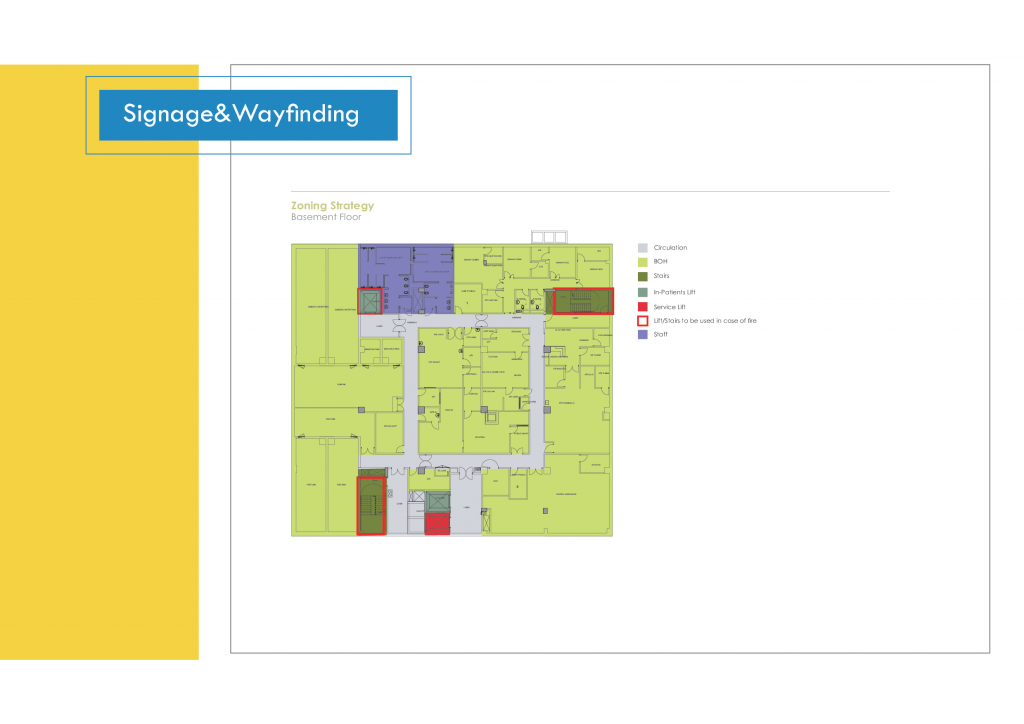Click the red-outlined staircase at top-right of plan
The height and width of the screenshot is (724, 1024).
(x=583, y=301)
